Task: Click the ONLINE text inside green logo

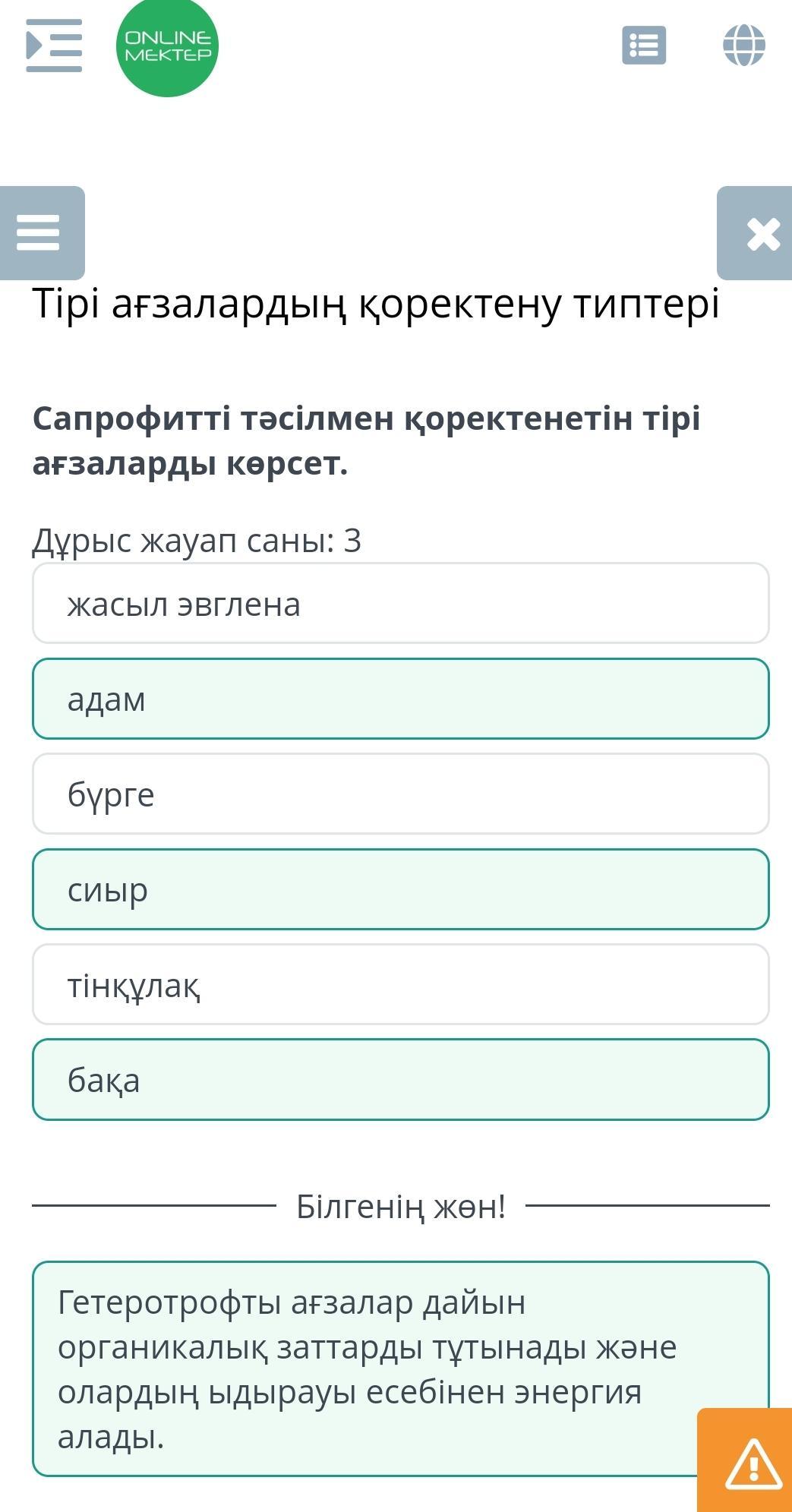Action: [168, 37]
